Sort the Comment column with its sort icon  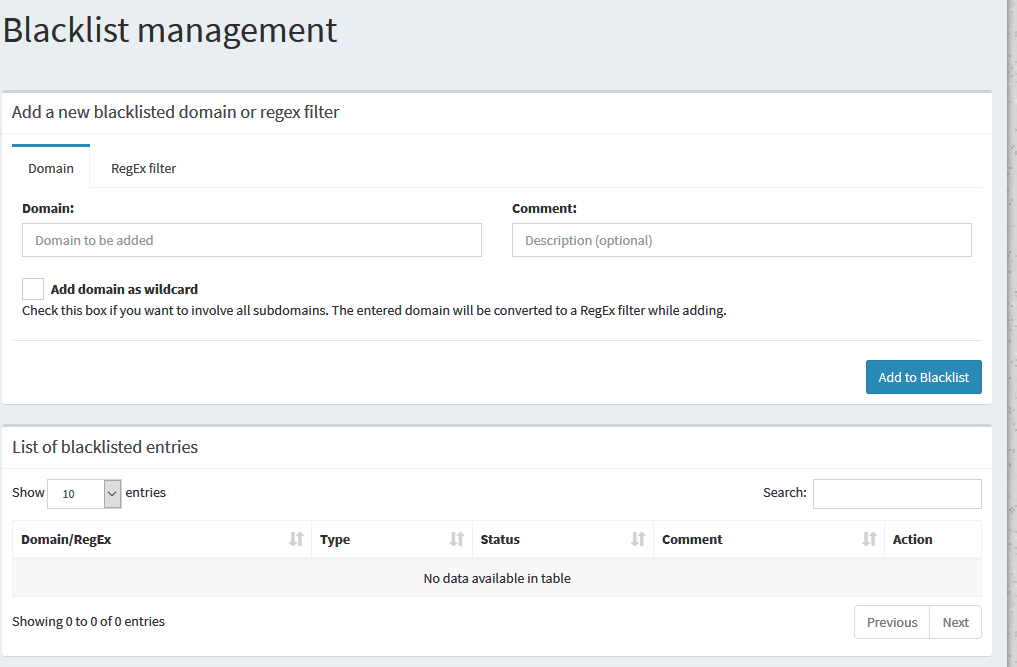868,539
